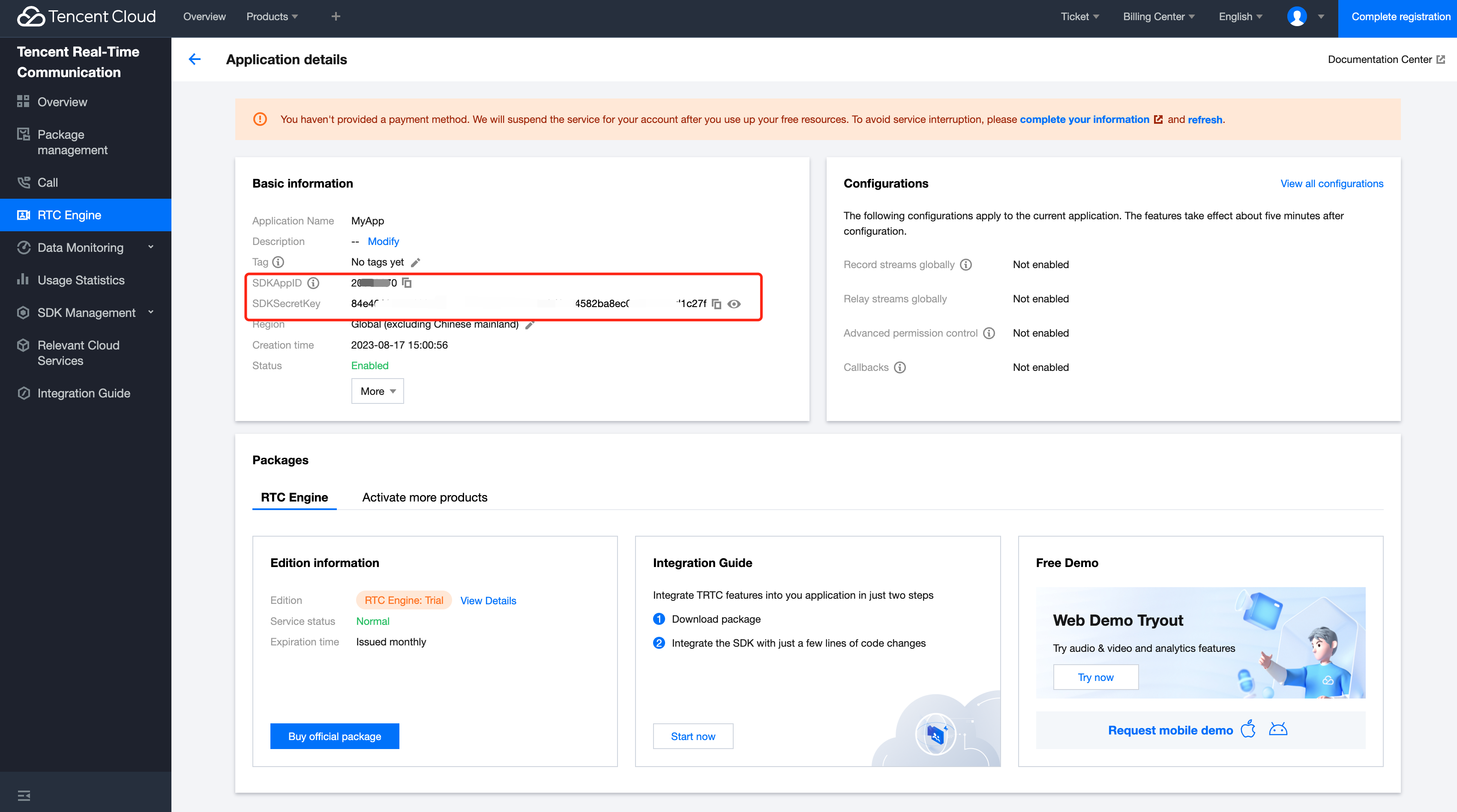Edit the tag using pencil icon
The image size is (1457, 812).
pyautogui.click(x=415, y=263)
